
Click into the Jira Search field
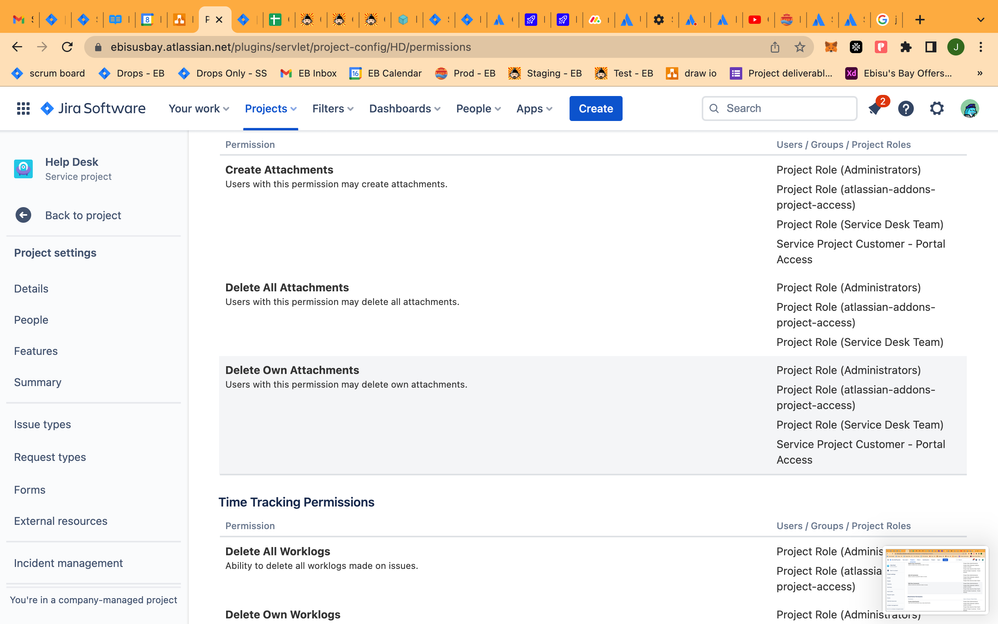pyautogui.click(x=779, y=108)
